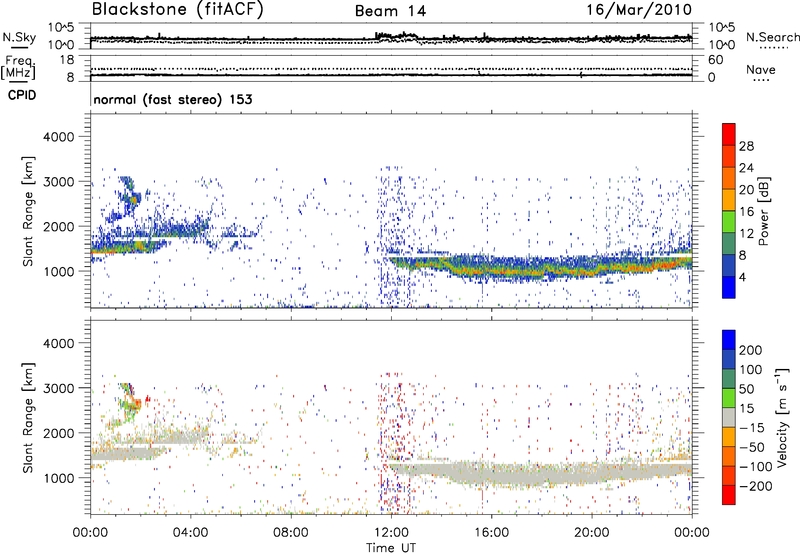Click the CPID label

click(22, 95)
